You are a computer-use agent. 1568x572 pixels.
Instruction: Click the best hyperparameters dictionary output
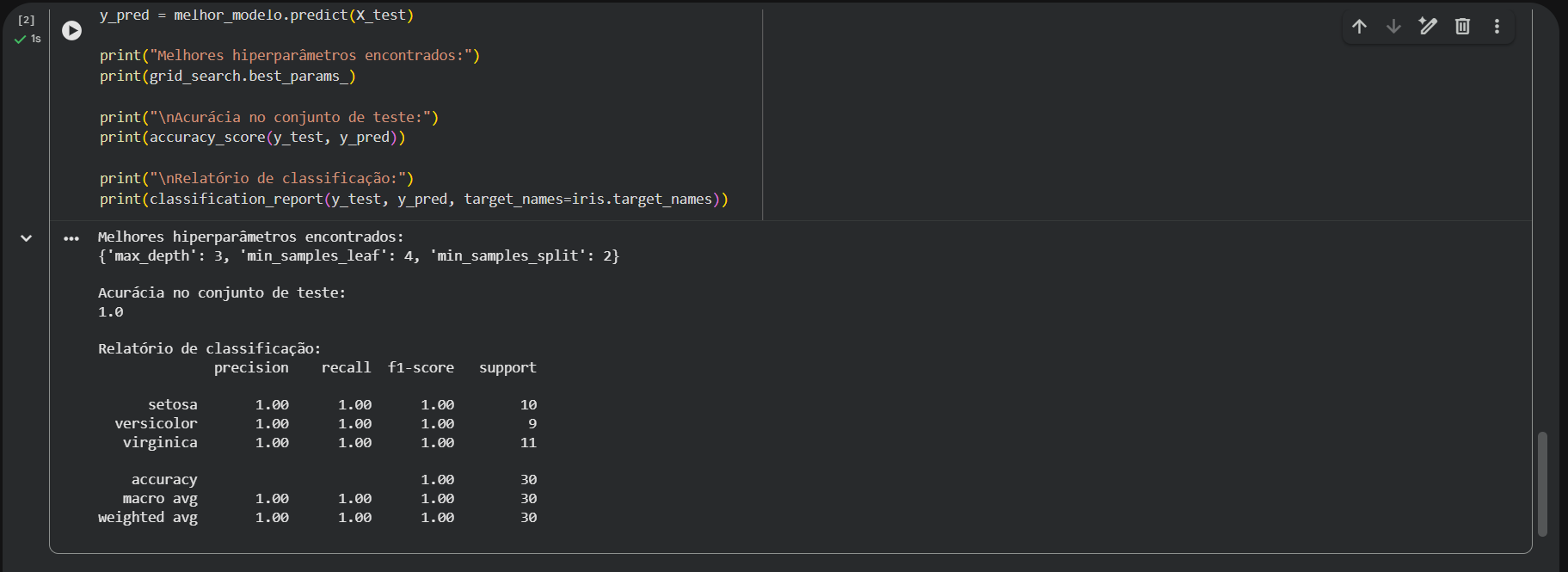tap(358, 256)
